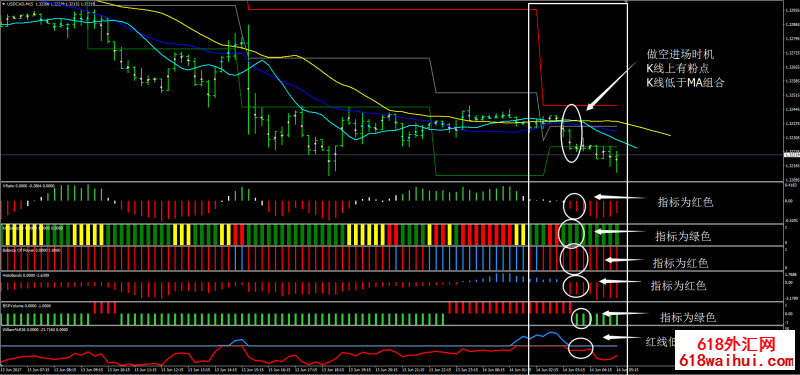800x375 pixels.
Task: Click the USDCAD,M15 symbol label
Action: coord(19,5)
